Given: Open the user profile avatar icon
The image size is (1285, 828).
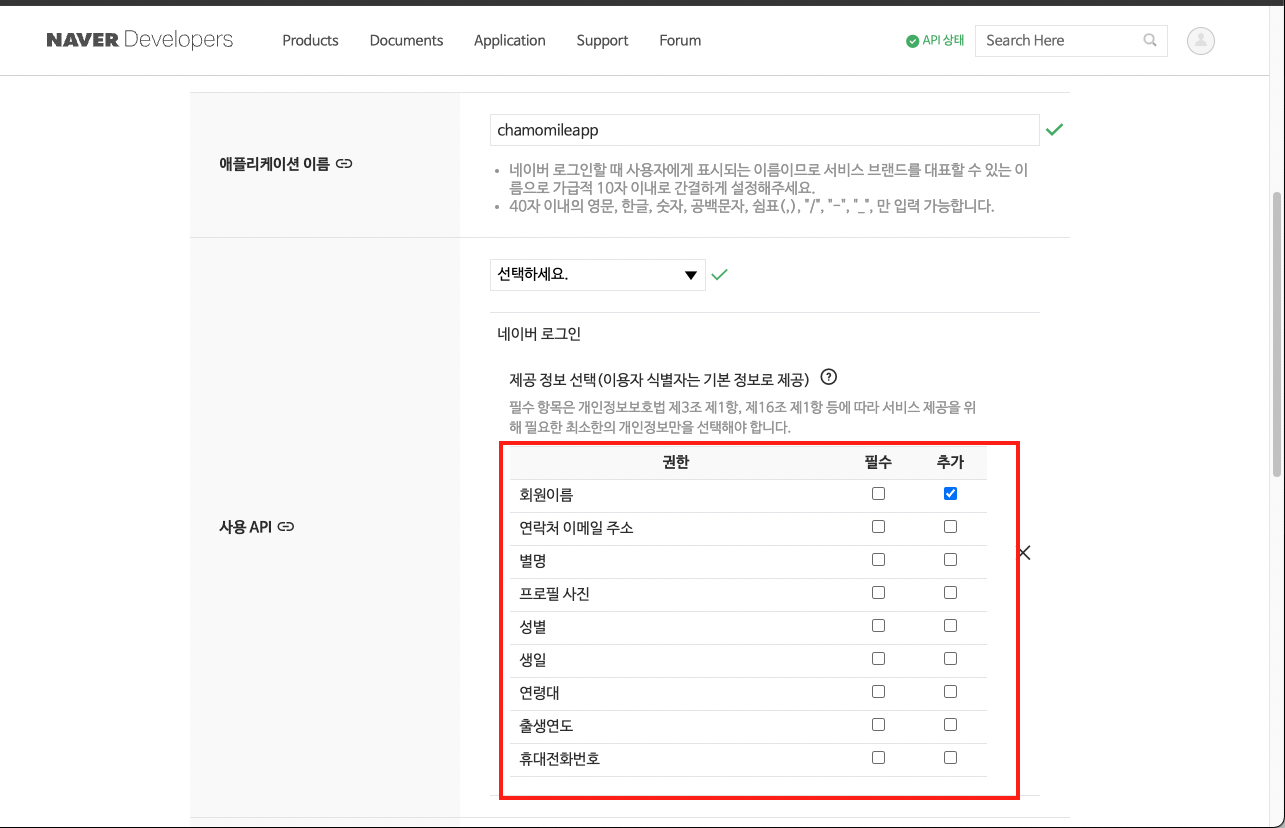Looking at the screenshot, I should (1200, 41).
